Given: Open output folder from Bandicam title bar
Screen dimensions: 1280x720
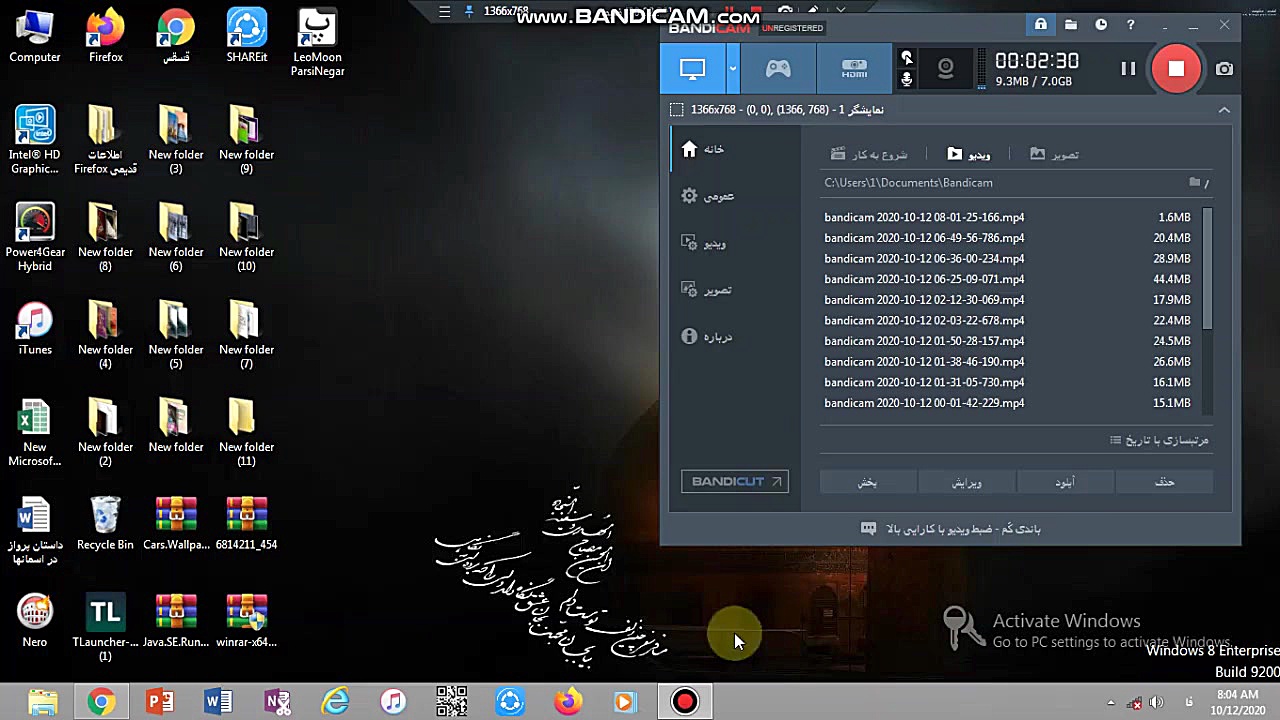Looking at the screenshot, I should click(x=1071, y=25).
